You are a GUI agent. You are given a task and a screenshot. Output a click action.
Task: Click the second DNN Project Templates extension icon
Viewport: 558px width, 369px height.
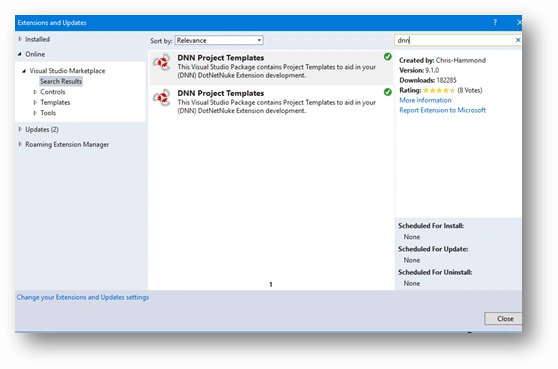[162, 97]
